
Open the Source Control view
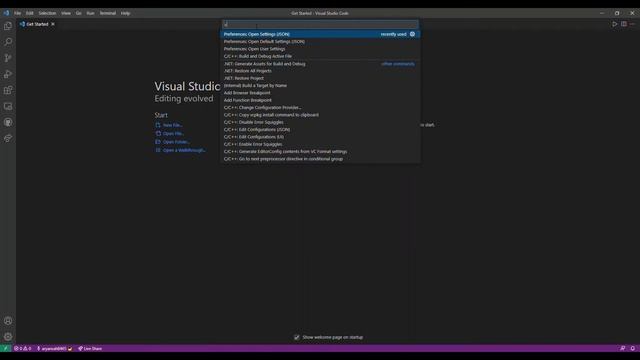8,58
